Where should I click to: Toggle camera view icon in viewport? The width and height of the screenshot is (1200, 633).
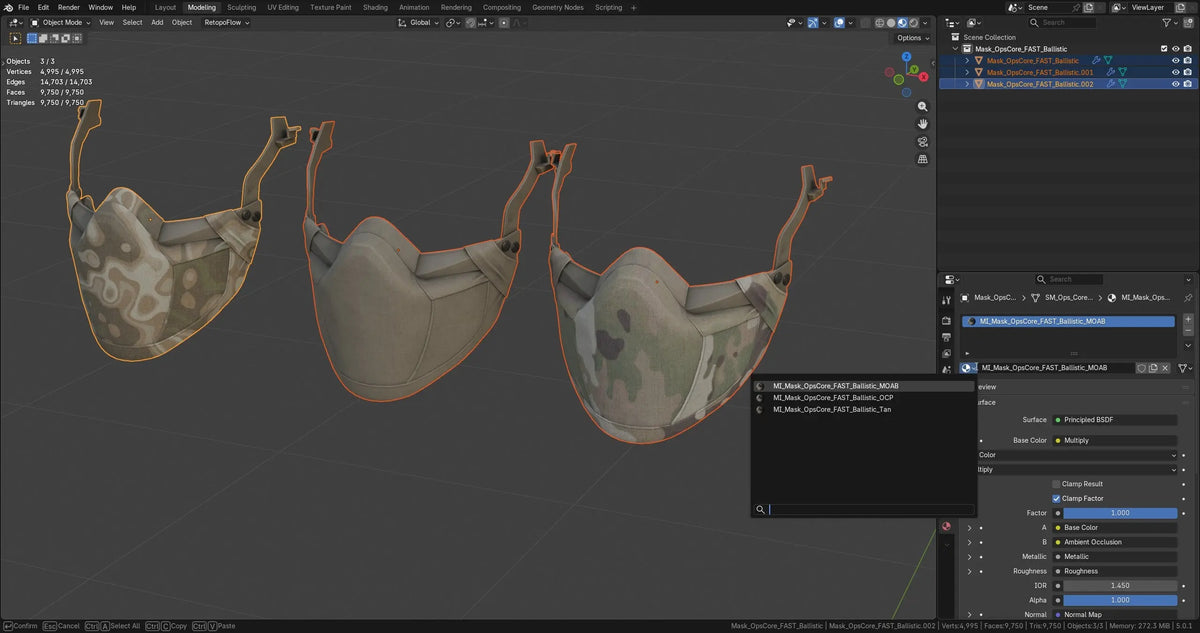point(922,142)
